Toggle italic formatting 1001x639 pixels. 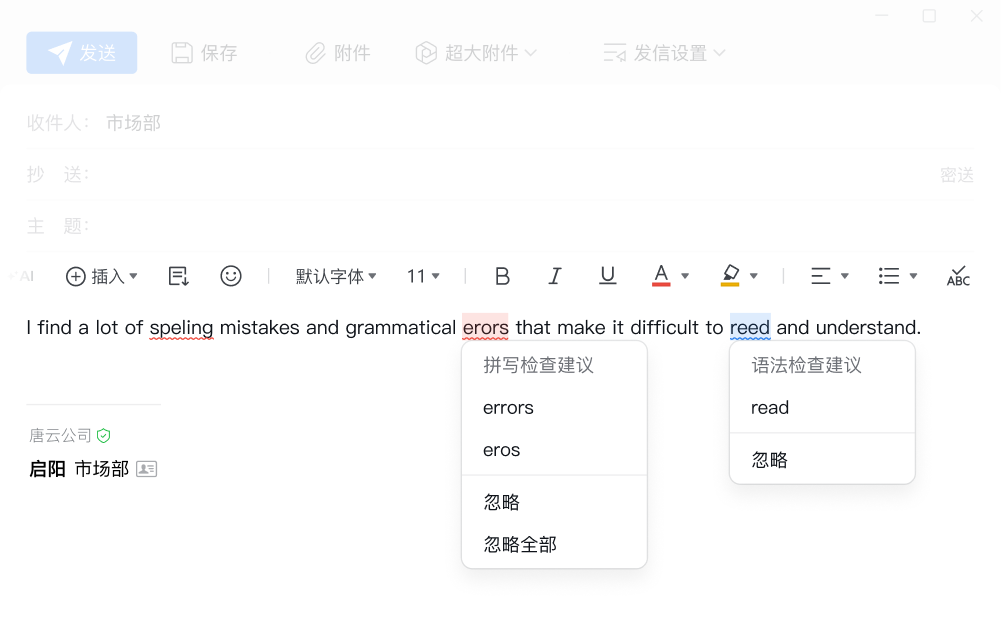[555, 276]
